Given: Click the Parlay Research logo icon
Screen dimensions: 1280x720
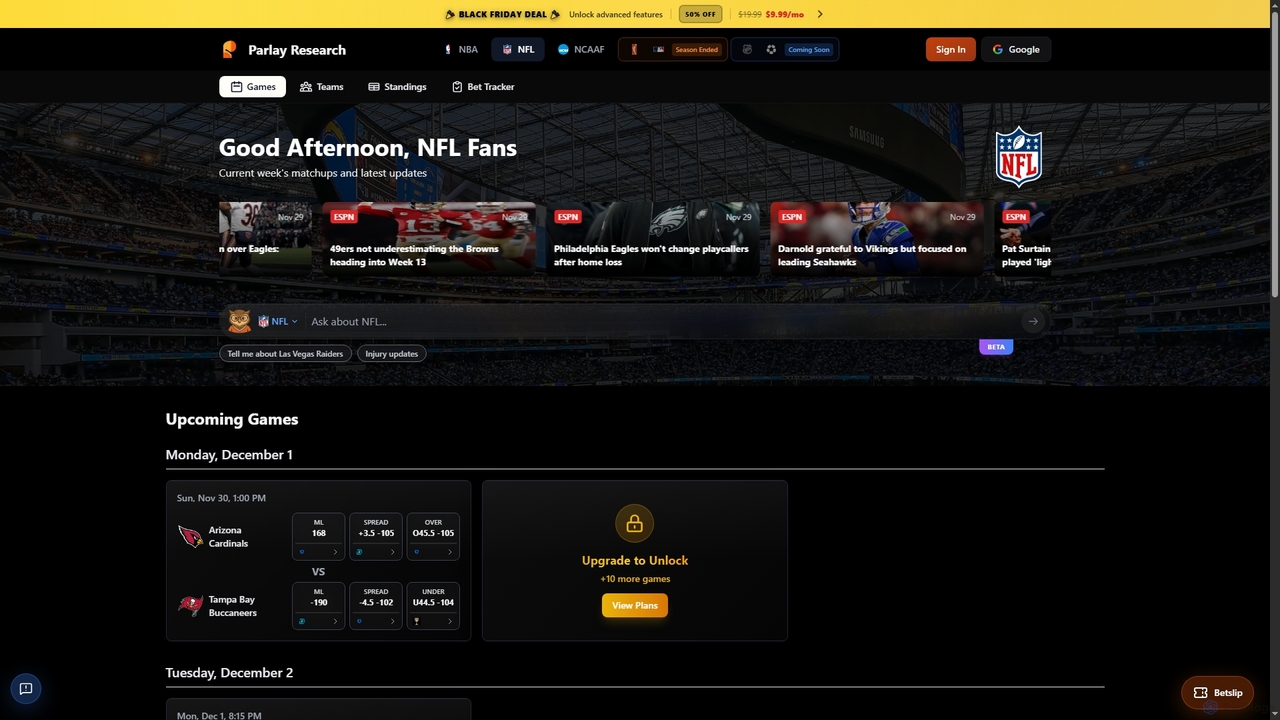Looking at the screenshot, I should pos(229,49).
